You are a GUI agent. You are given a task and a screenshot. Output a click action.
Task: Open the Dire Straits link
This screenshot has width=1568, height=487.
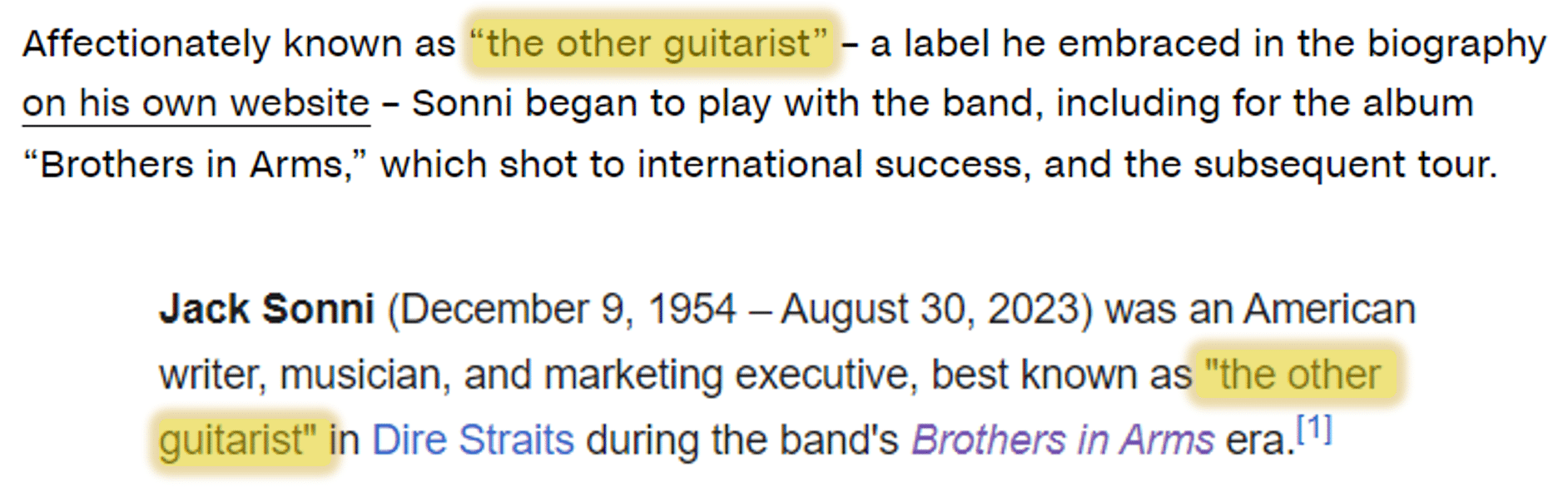point(473,440)
